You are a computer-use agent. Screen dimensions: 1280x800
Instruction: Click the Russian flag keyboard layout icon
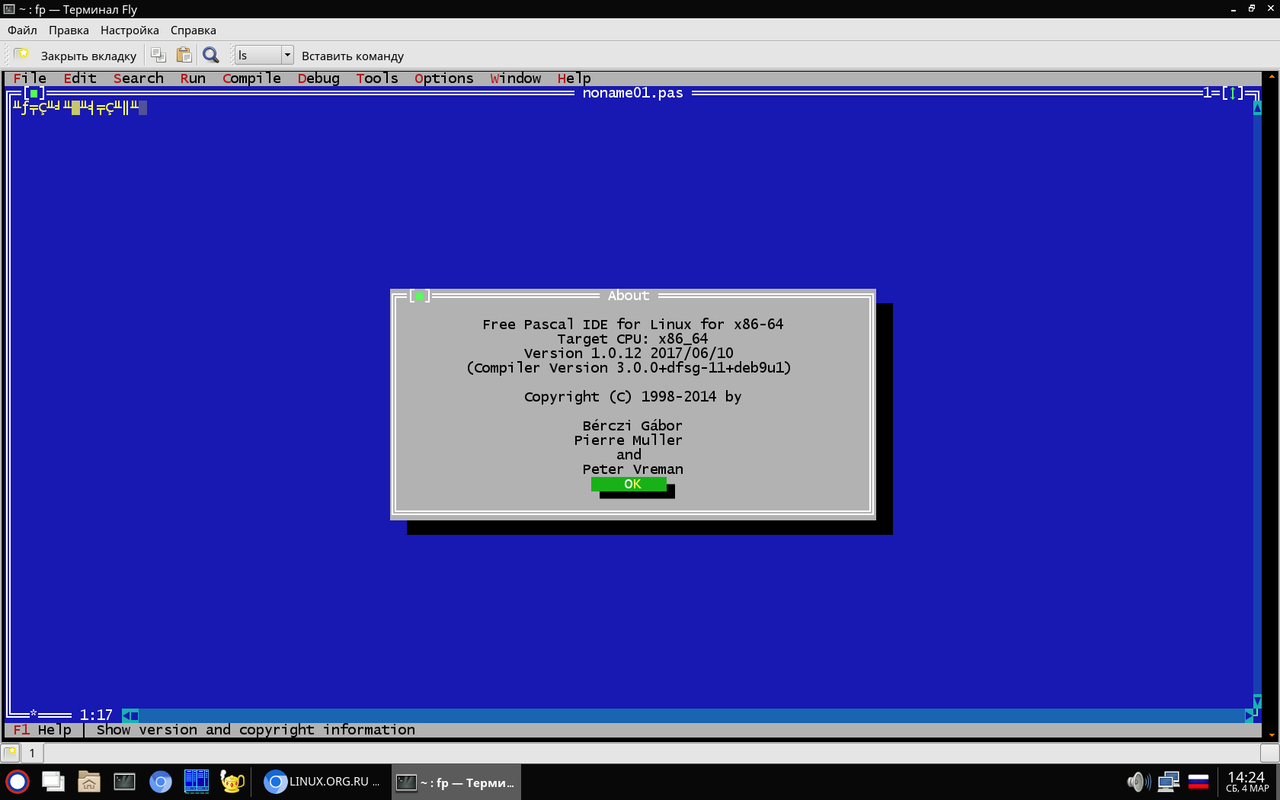click(1198, 782)
